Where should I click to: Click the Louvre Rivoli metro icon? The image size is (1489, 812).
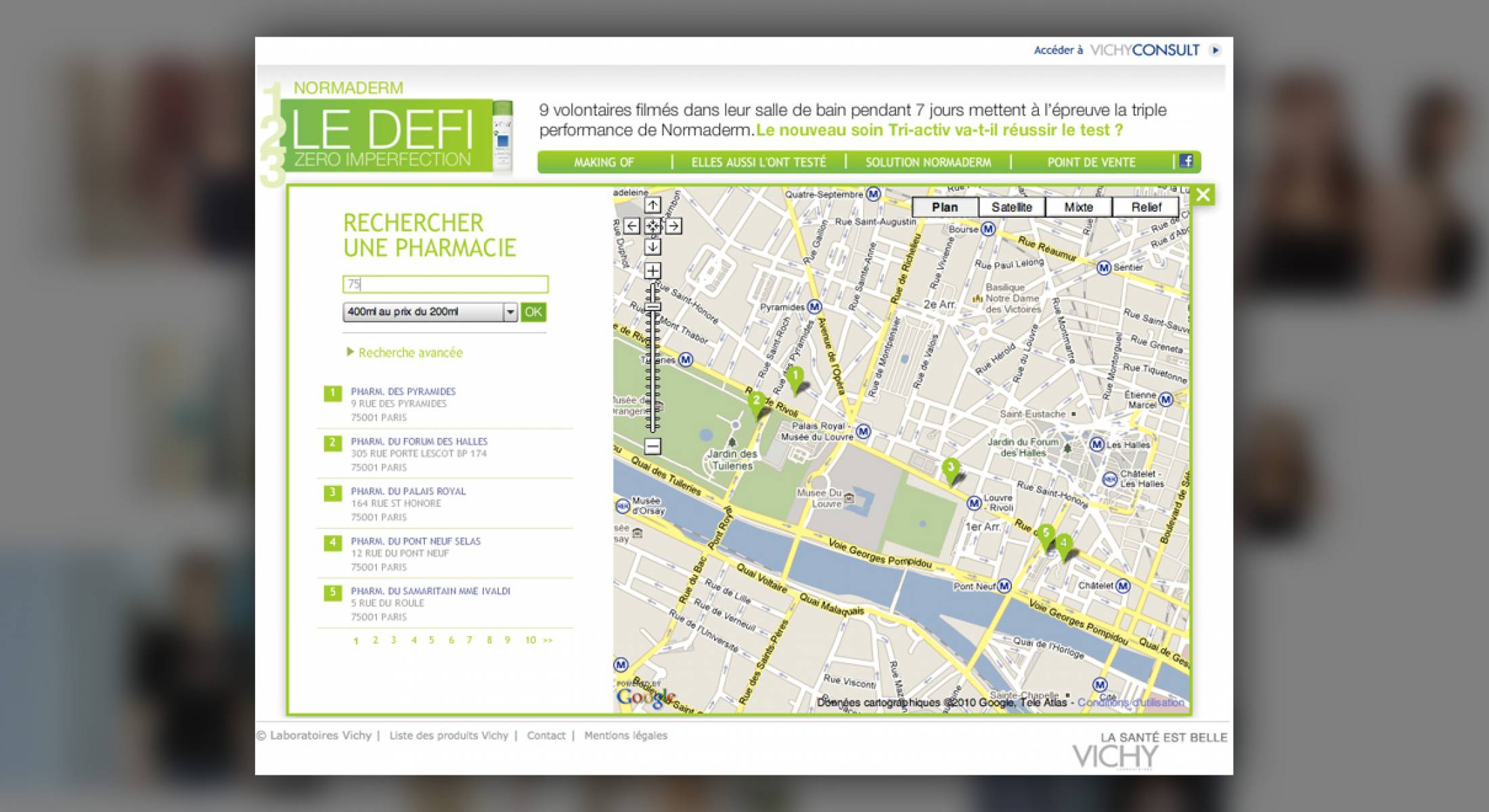(x=974, y=503)
